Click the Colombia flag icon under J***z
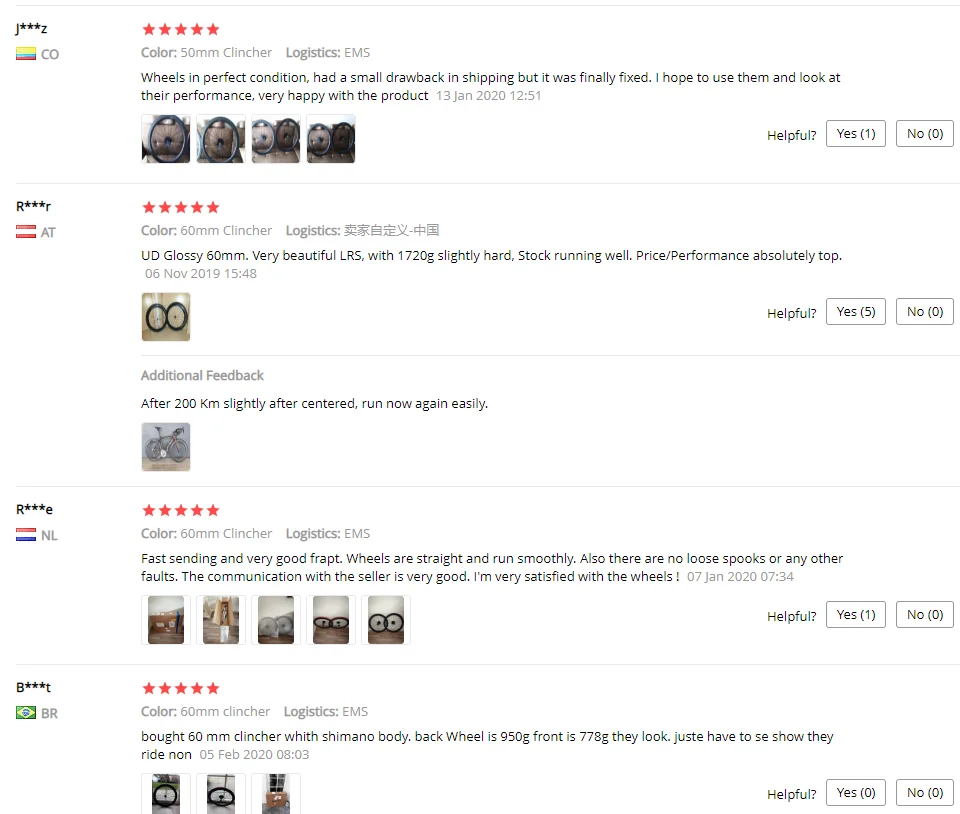This screenshot has width=960, height=814. [26, 54]
